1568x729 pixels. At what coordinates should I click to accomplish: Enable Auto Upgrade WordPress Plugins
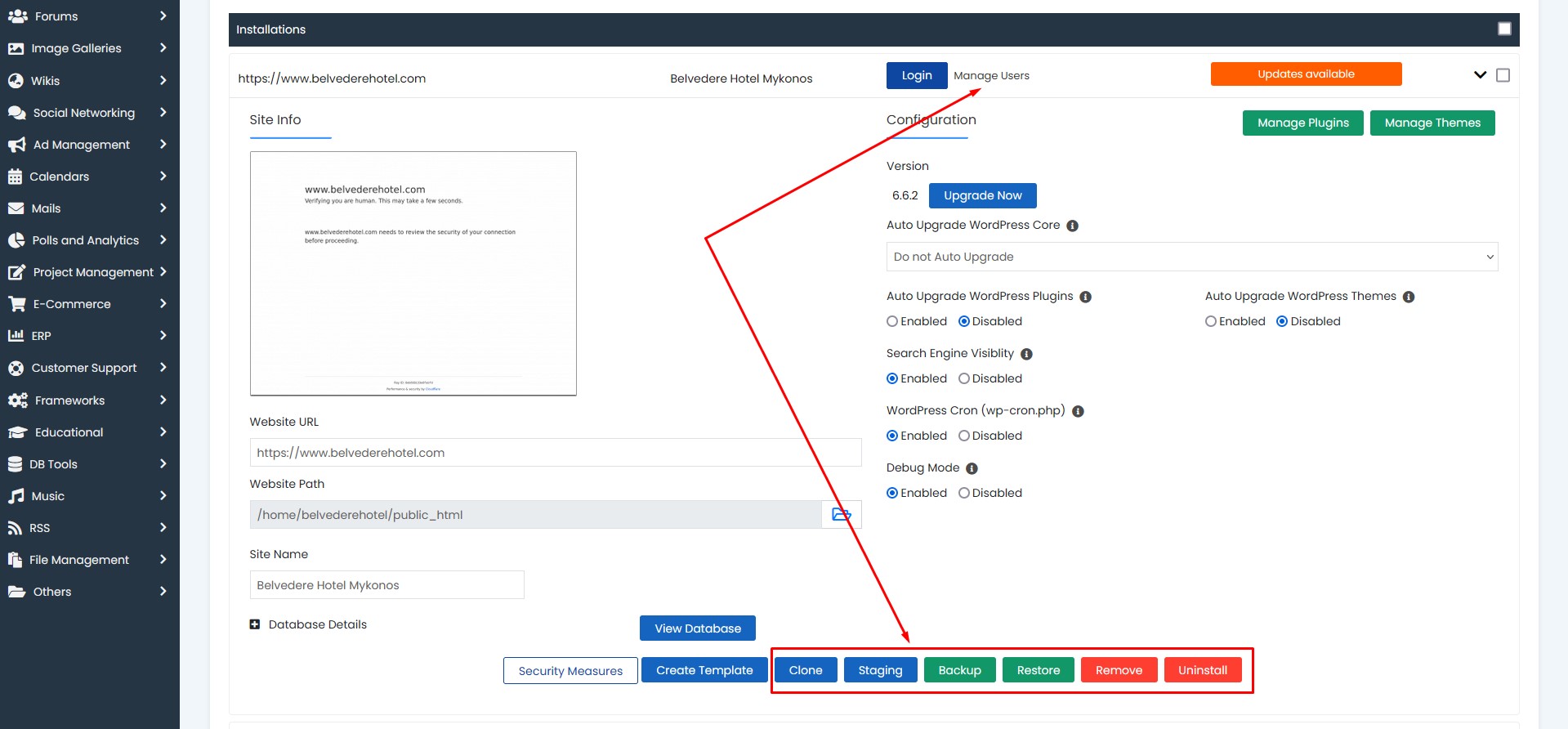point(892,321)
